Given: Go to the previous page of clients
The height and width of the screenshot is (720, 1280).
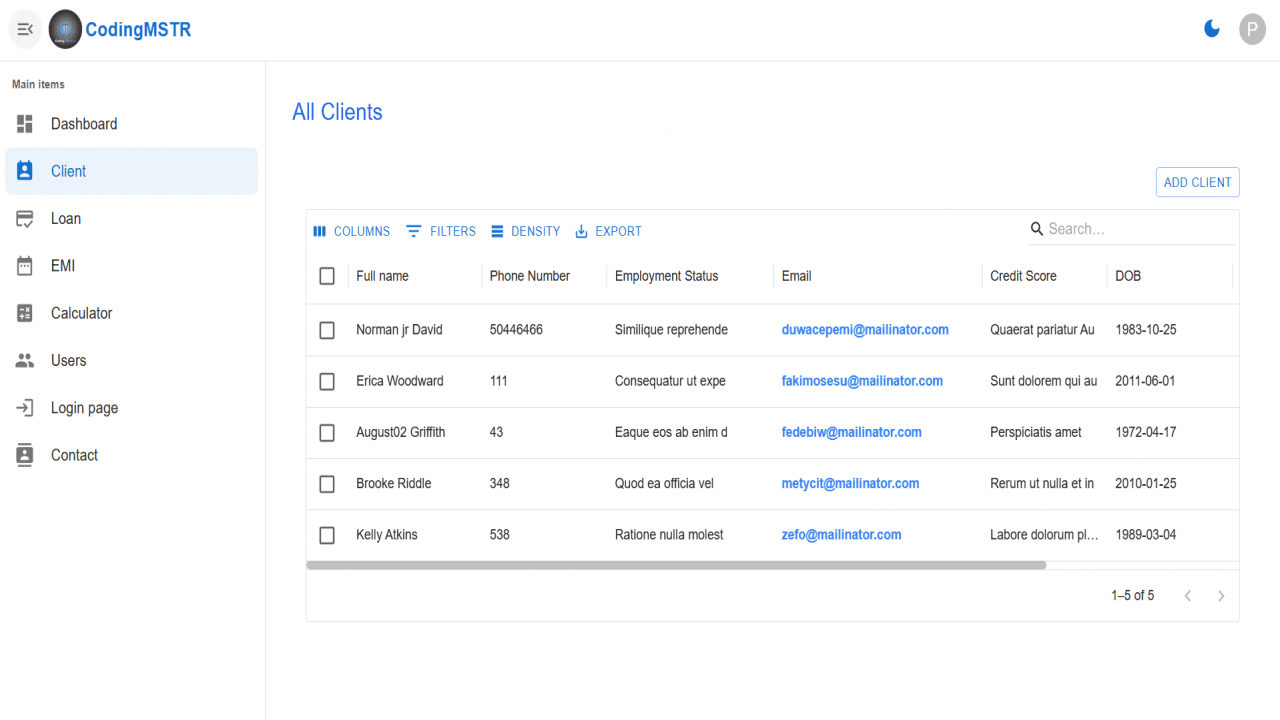Looking at the screenshot, I should (x=1188, y=596).
